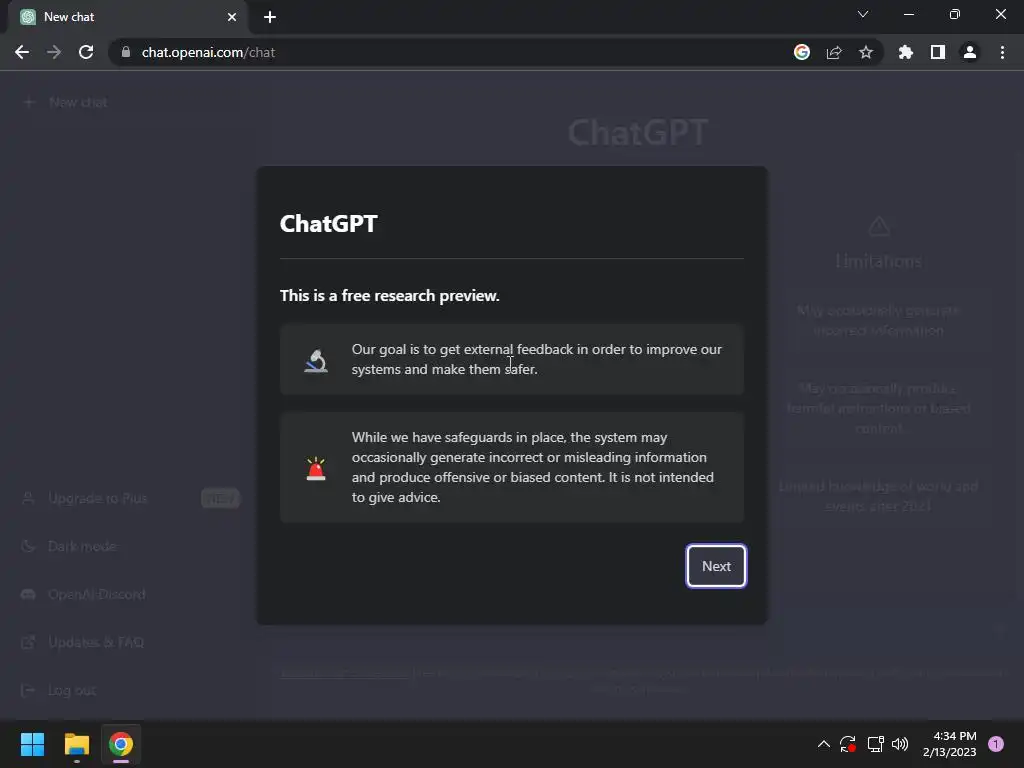Open the notification badge in the taskbar
1024x768 pixels.
tap(996, 744)
